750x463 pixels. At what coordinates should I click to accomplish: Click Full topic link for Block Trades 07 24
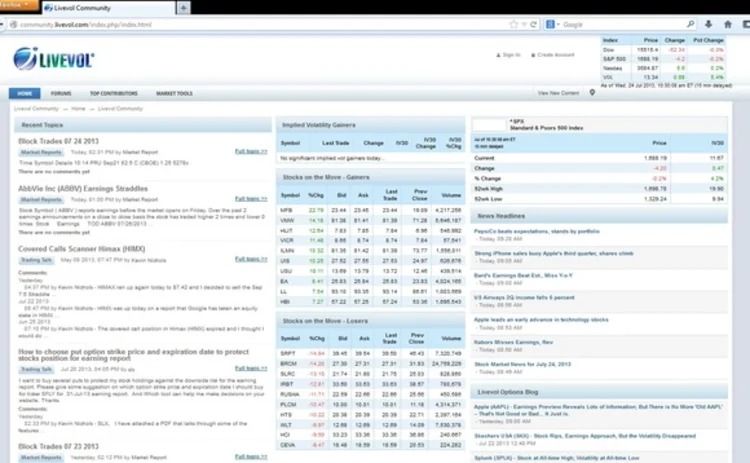tap(251, 151)
